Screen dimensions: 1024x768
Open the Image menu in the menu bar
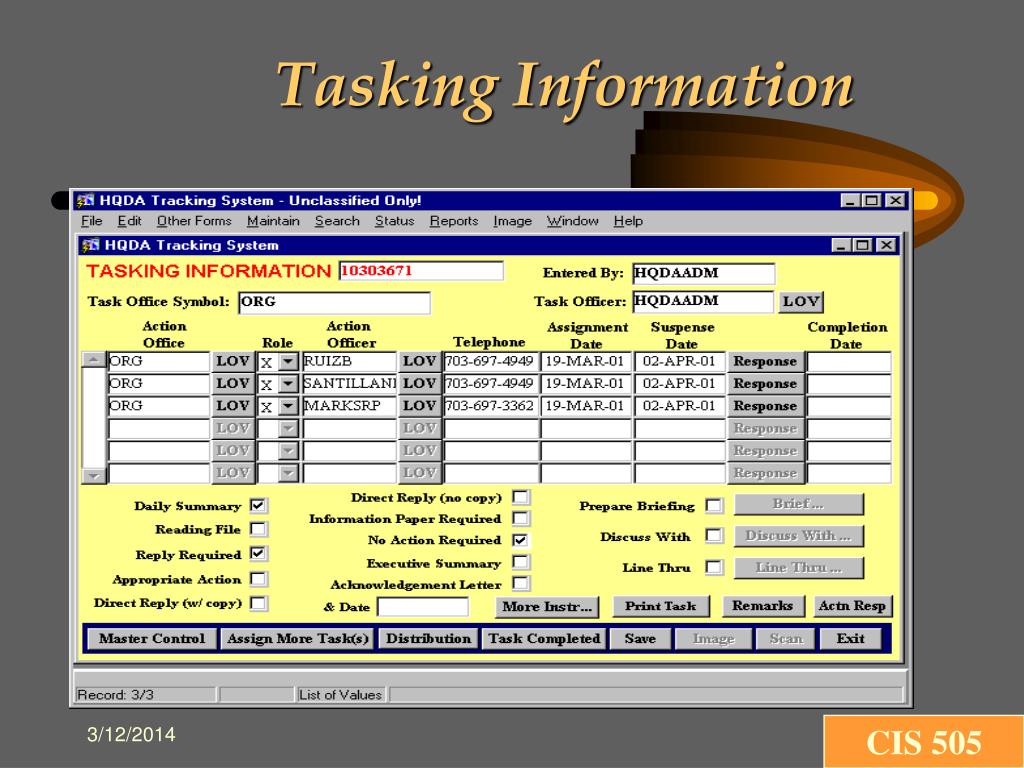pyautogui.click(x=513, y=221)
